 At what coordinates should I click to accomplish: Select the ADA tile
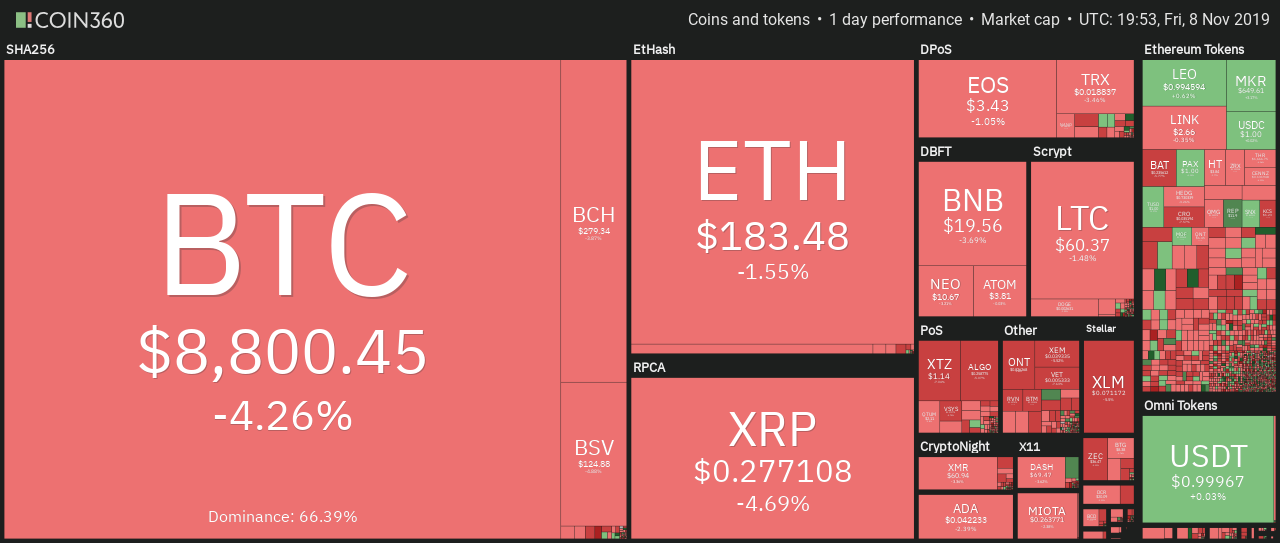[x=965, y=515]
